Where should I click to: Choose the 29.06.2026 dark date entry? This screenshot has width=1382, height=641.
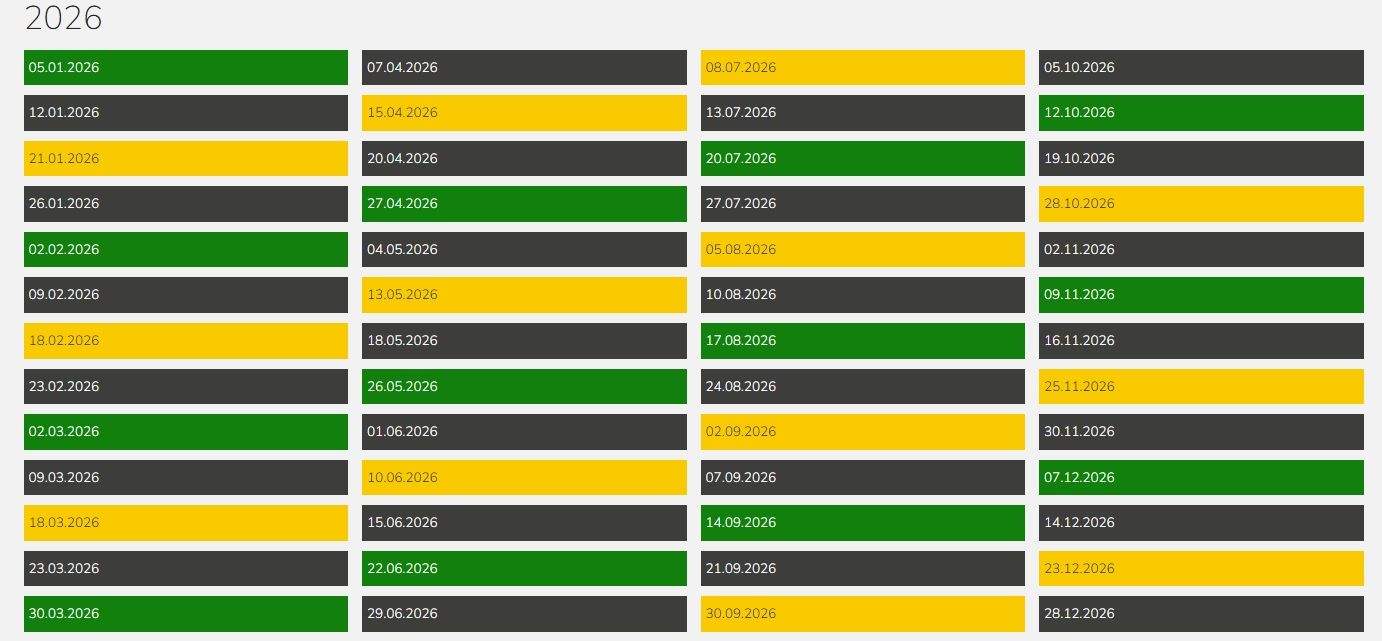pos(524,613)
